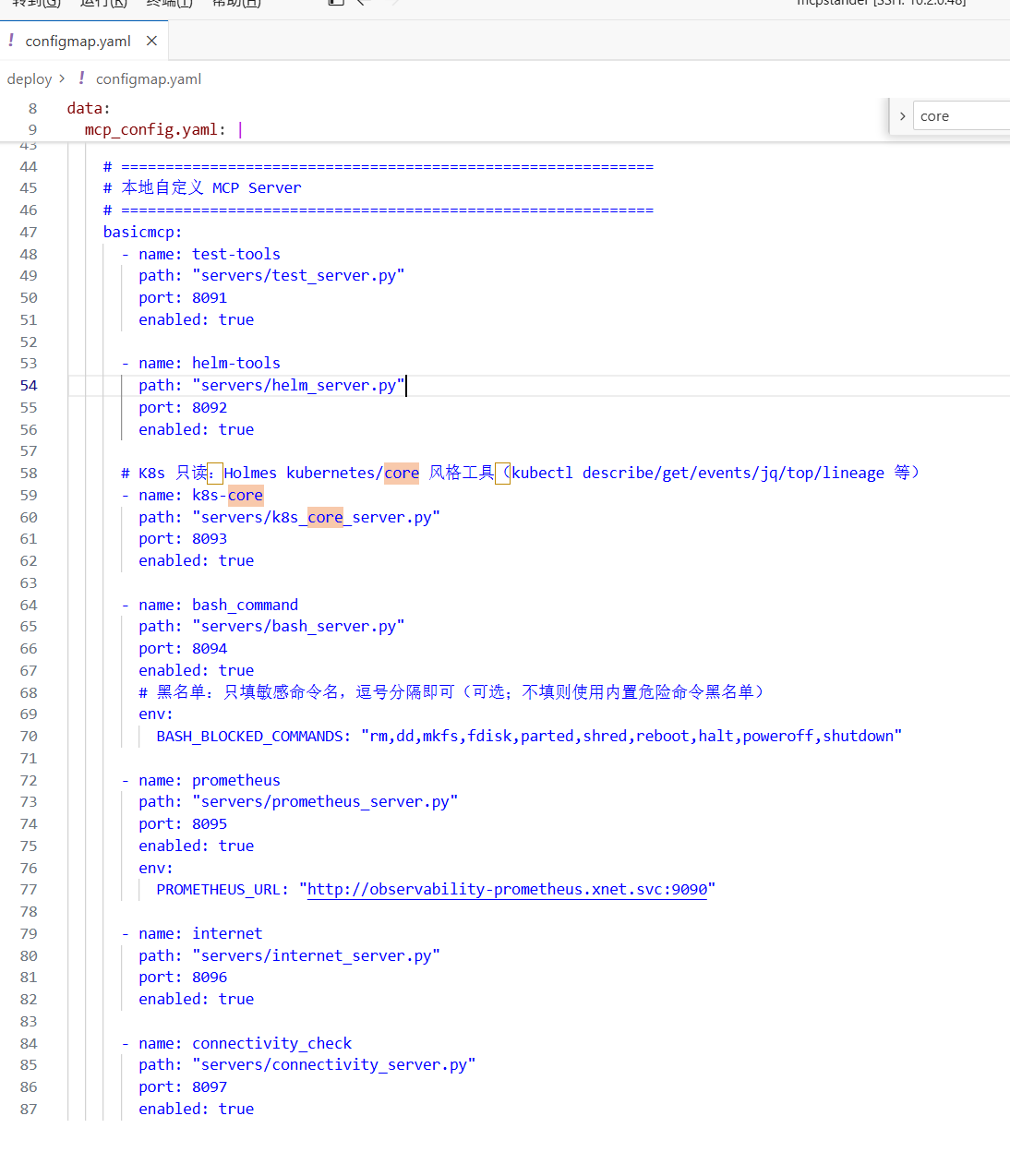Click env: under the prometheus entry
The width and height of the screenshot is (1010, 1176).
[x=156, y=868]
